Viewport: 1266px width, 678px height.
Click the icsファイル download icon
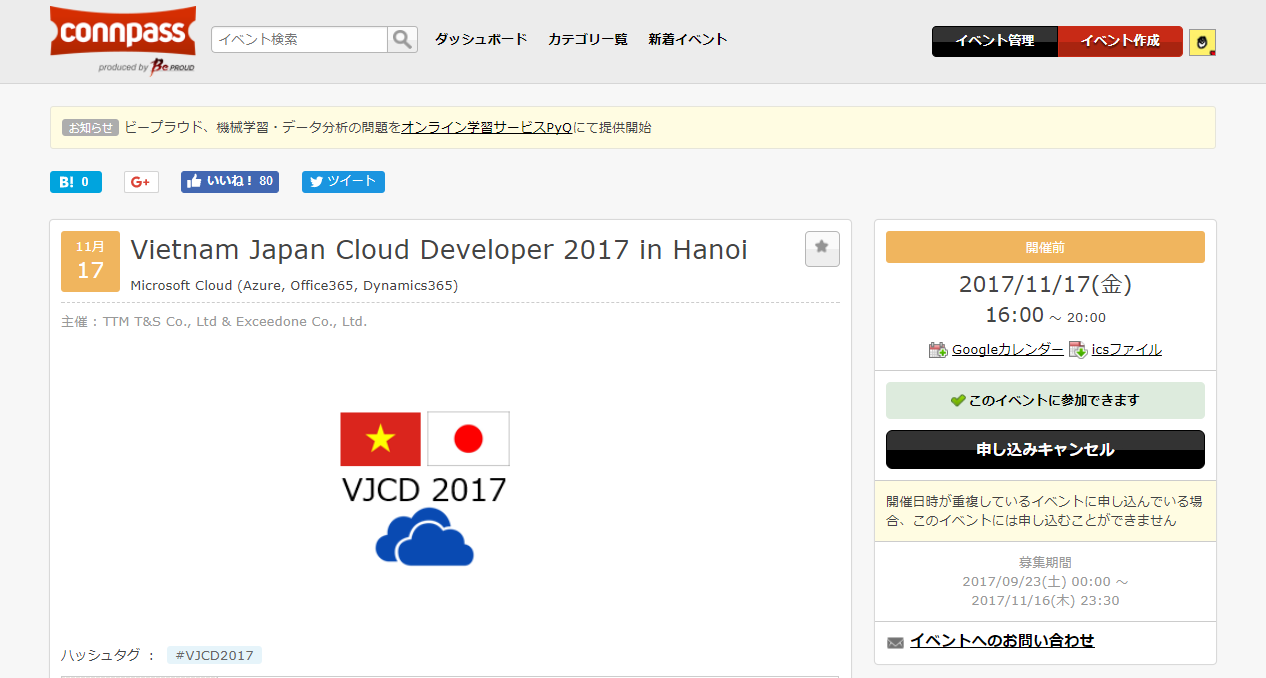coord(1077,349)
